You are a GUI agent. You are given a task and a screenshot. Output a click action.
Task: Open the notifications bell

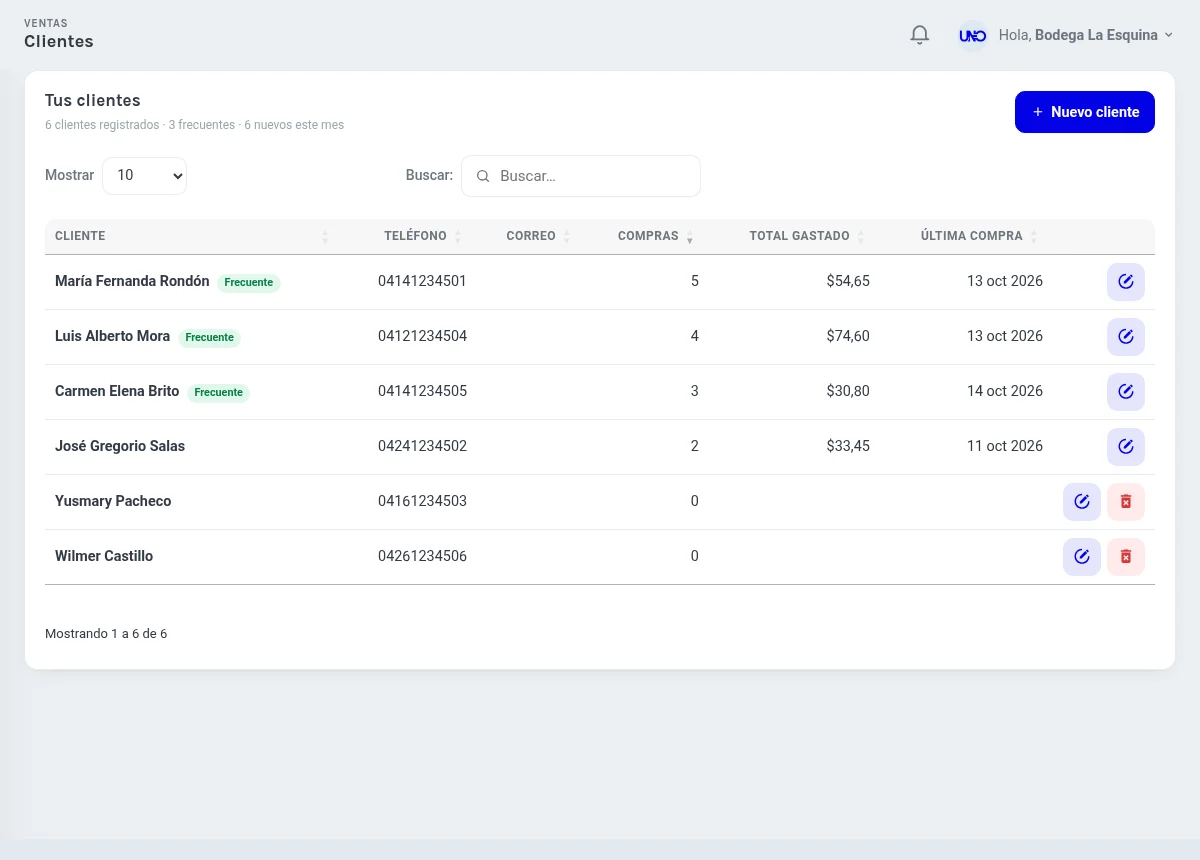[x=920, y=35]
